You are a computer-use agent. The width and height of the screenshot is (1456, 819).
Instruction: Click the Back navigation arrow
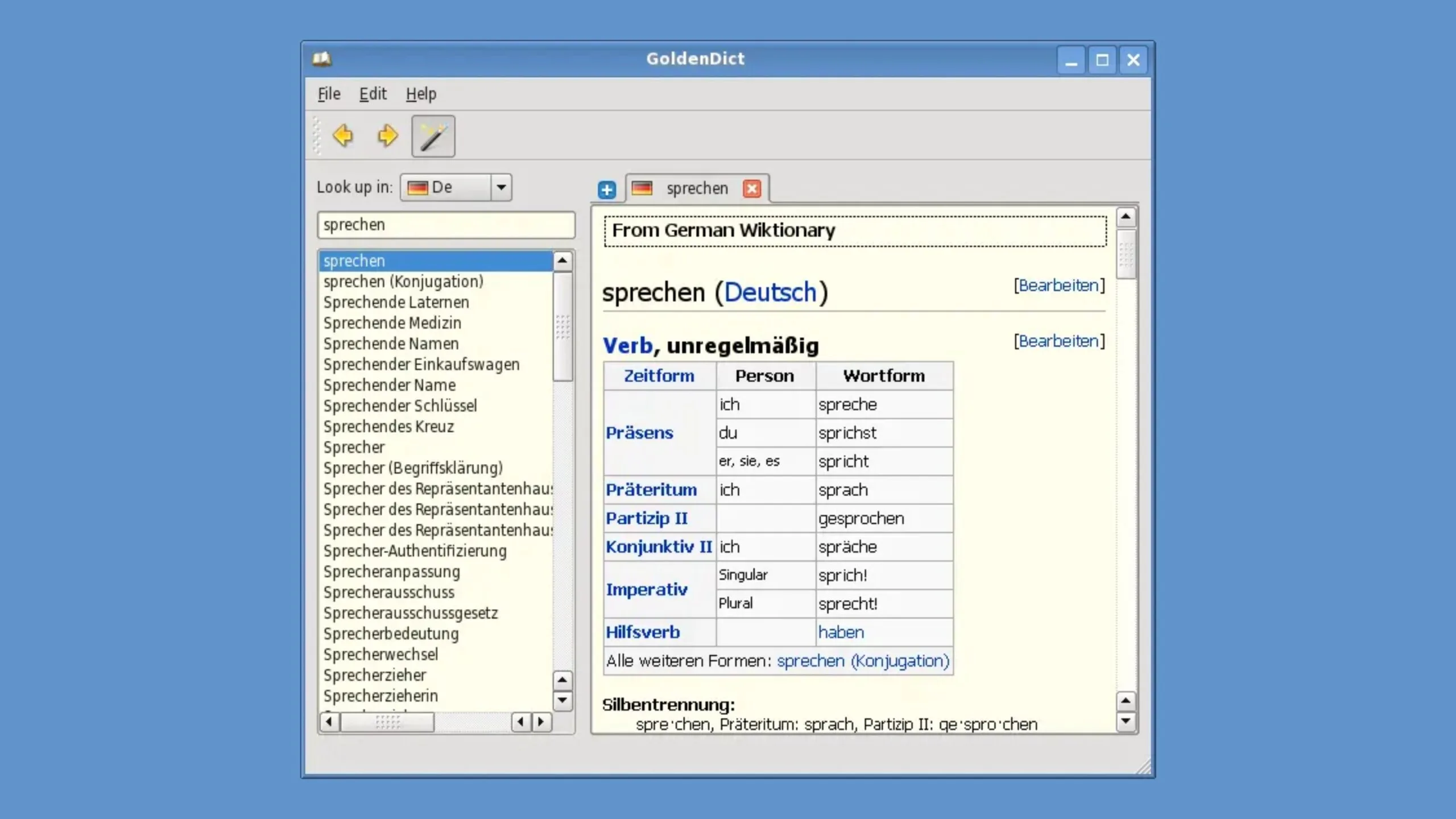pyautogui.click(x=343, y=136)
